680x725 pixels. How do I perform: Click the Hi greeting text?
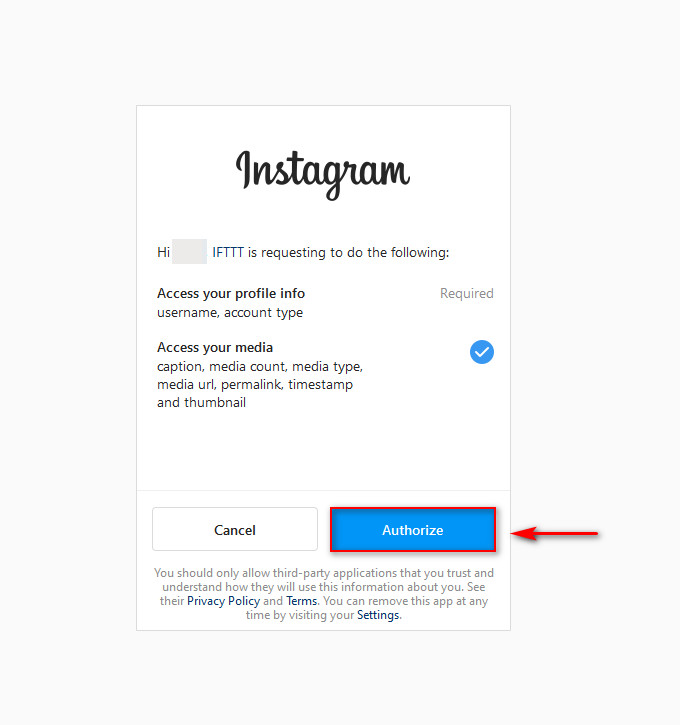tap(164, 252)
